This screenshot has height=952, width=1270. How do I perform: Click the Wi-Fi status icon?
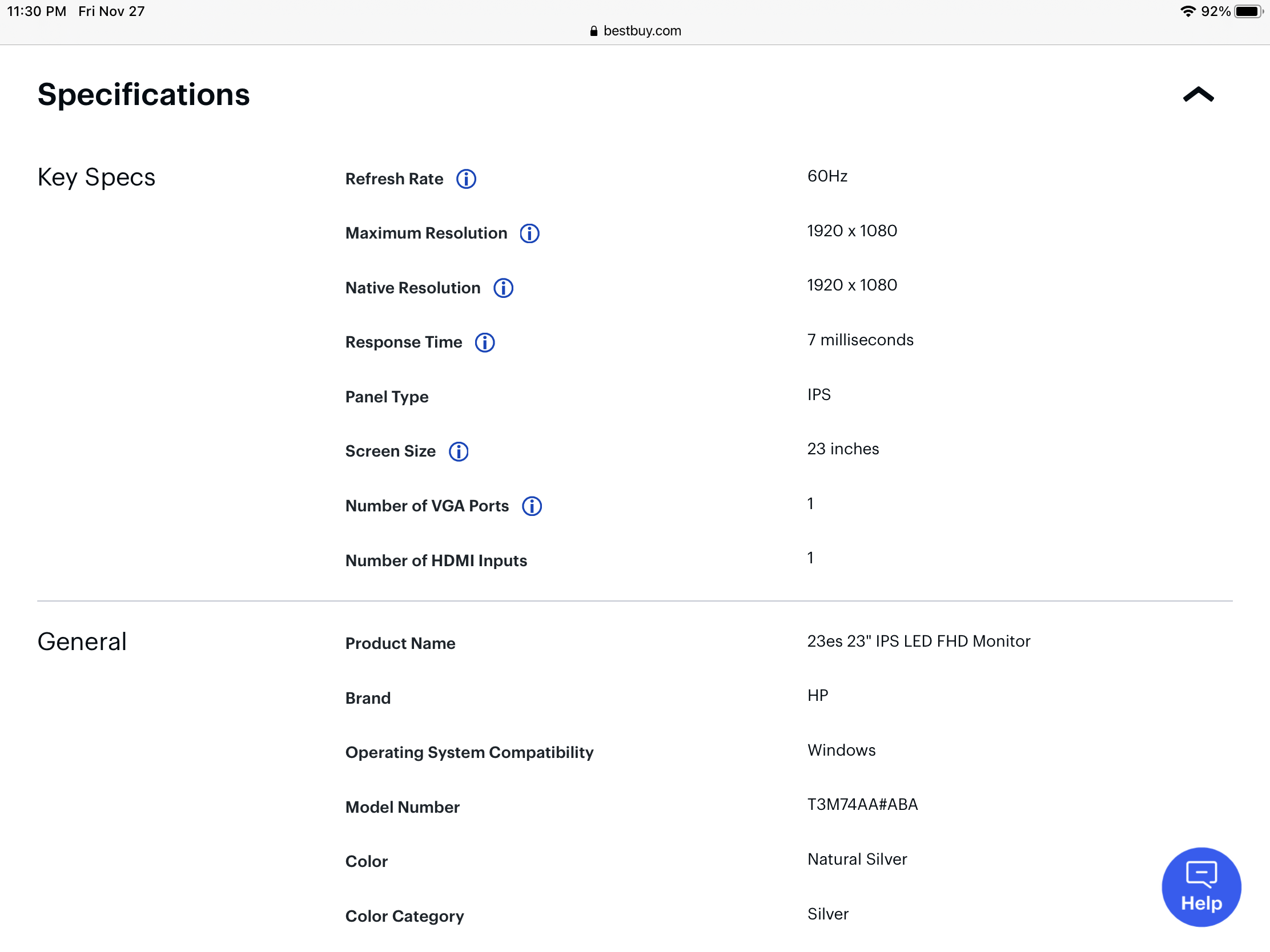tap(1187, 11)
